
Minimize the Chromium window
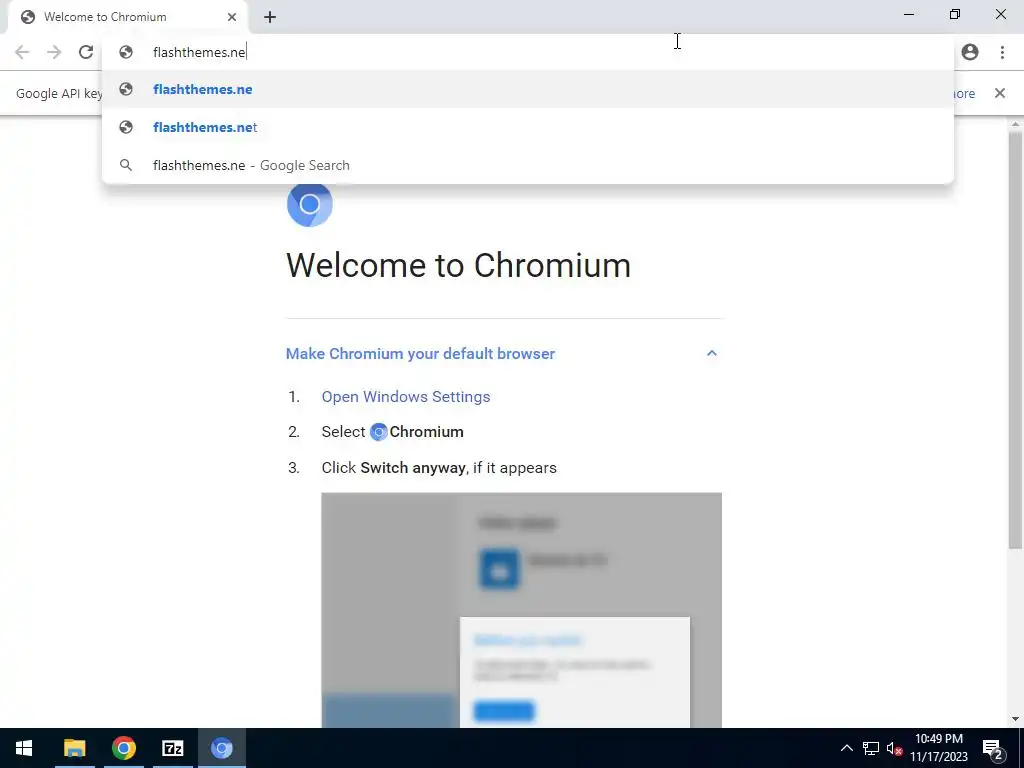[x=909, y=14]
